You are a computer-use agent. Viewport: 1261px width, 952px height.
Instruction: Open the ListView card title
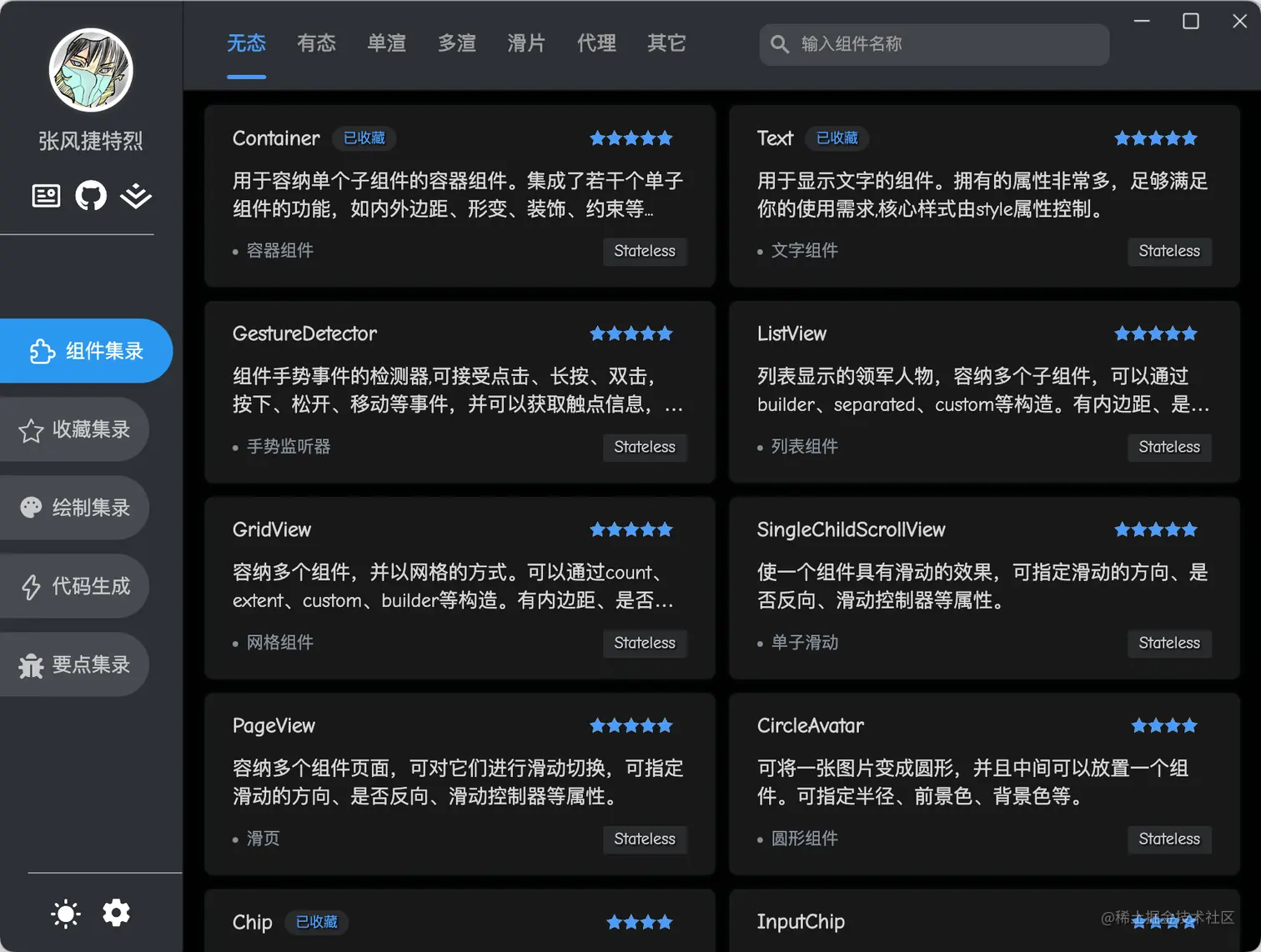[x=791, y=333]
